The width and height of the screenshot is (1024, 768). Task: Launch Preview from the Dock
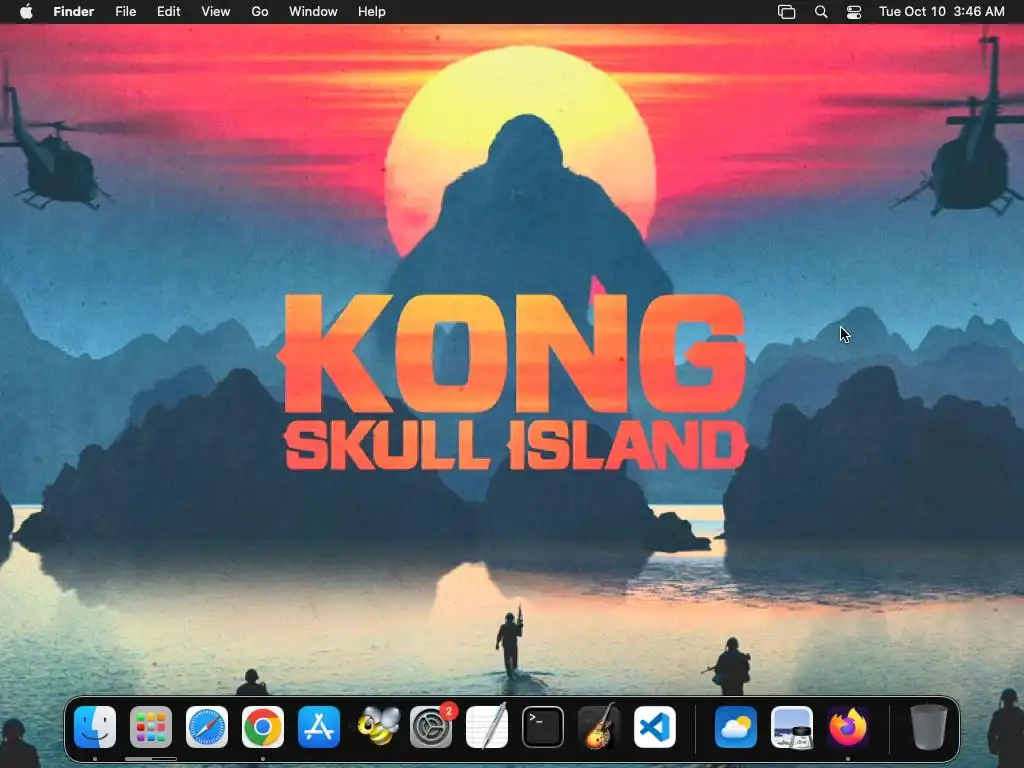792,727
